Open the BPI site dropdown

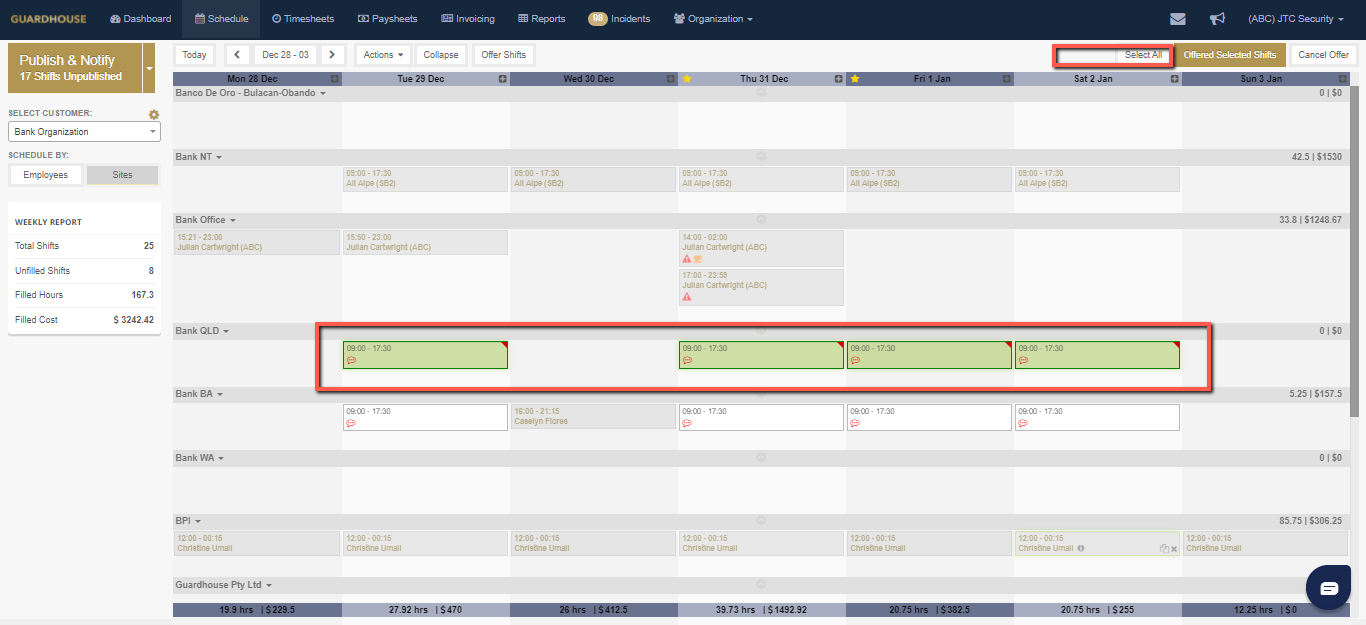pyautogui.click(x=198, y=521)
